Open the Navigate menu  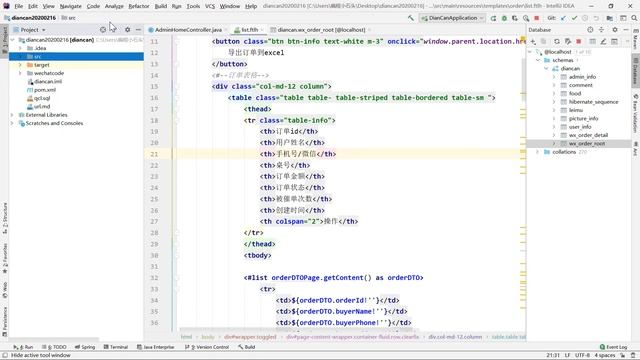(71, 6)
